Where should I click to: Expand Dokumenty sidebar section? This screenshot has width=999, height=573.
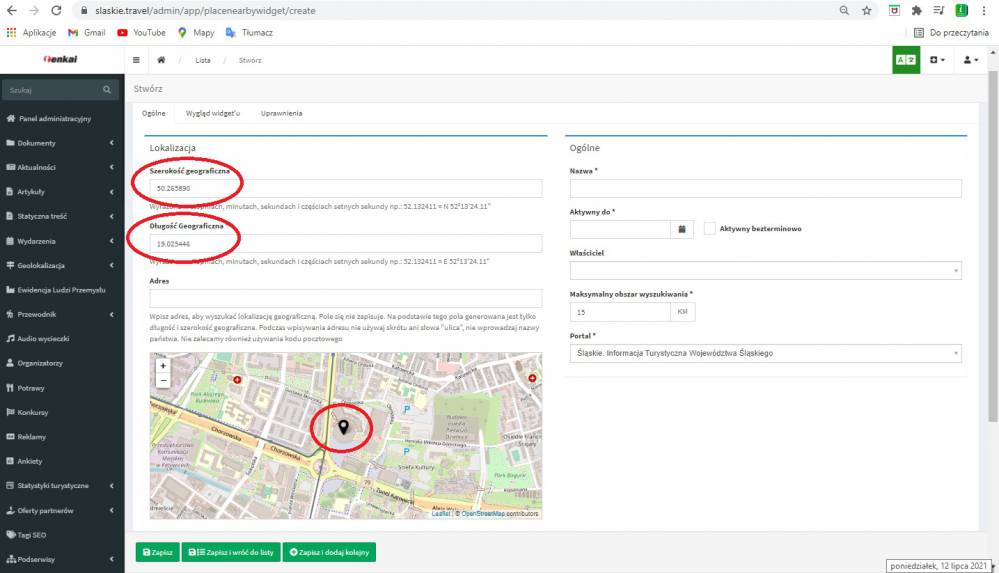(62, 143)
